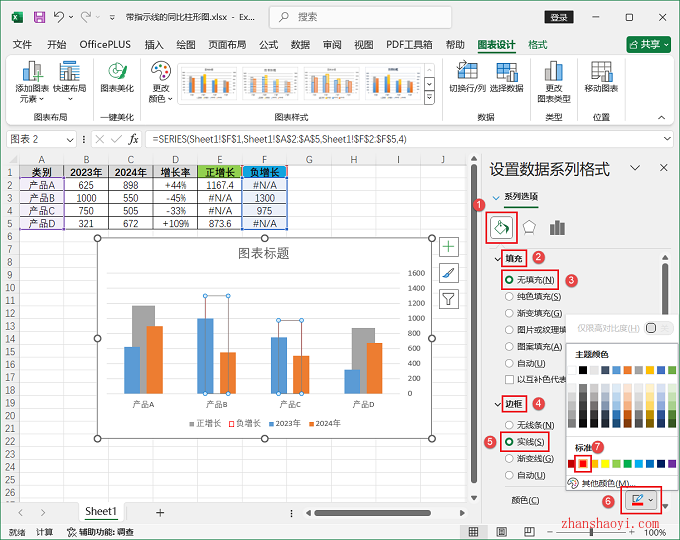Switch to the 格式 format ribbon tab
This screenshot has width=680, height=540.
coord(537,45)
